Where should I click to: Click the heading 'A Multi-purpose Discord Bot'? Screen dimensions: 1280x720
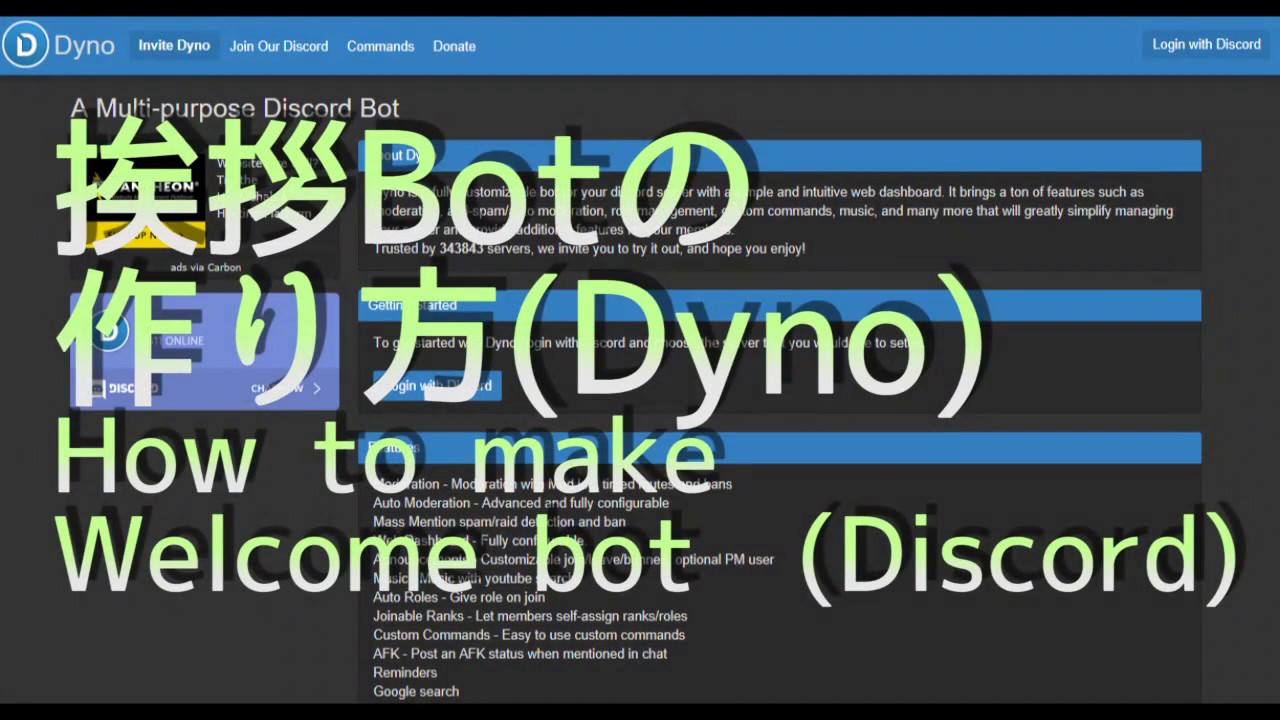tap(235, 108)
